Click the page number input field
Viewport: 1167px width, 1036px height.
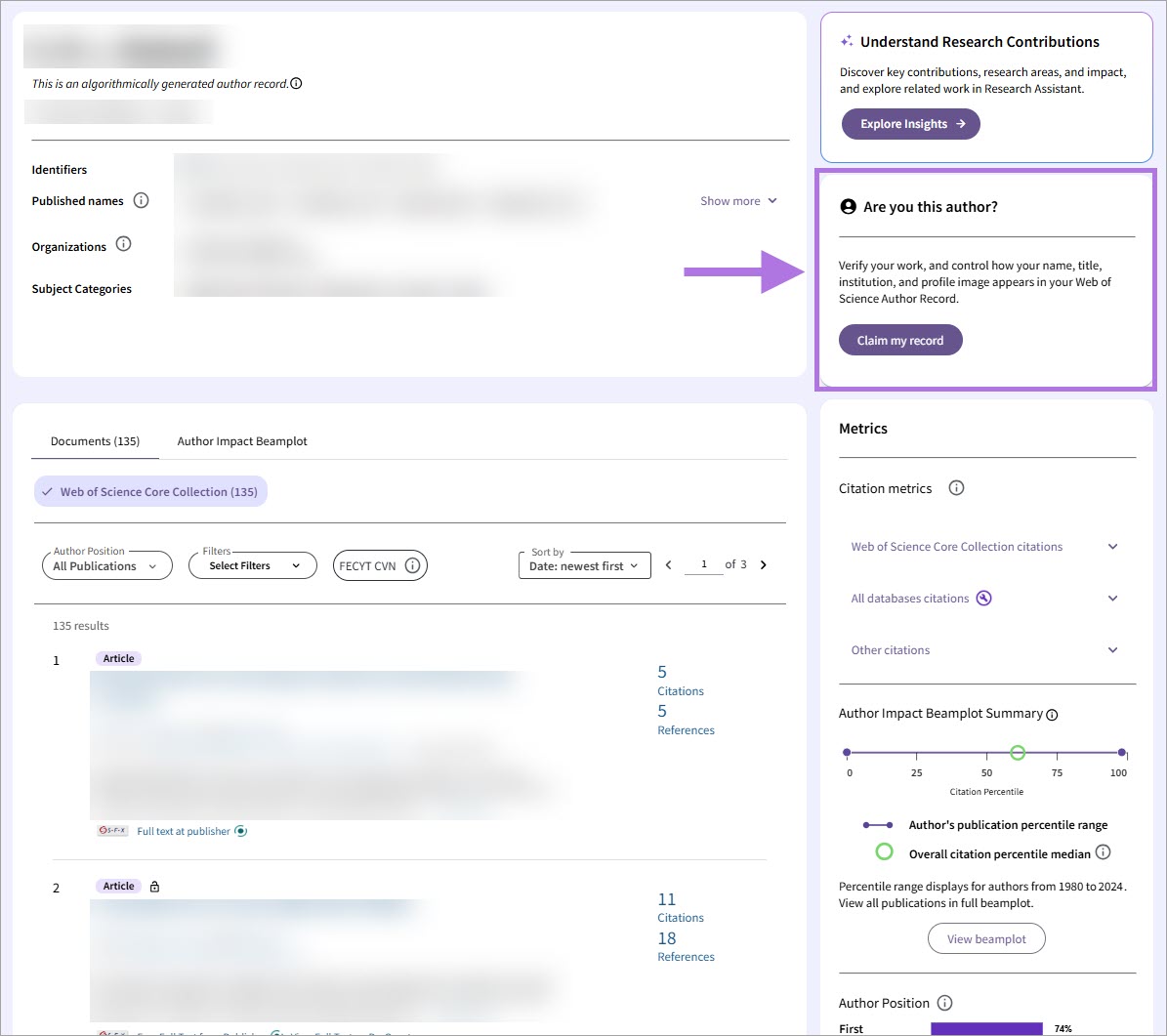tap(703, 565)
